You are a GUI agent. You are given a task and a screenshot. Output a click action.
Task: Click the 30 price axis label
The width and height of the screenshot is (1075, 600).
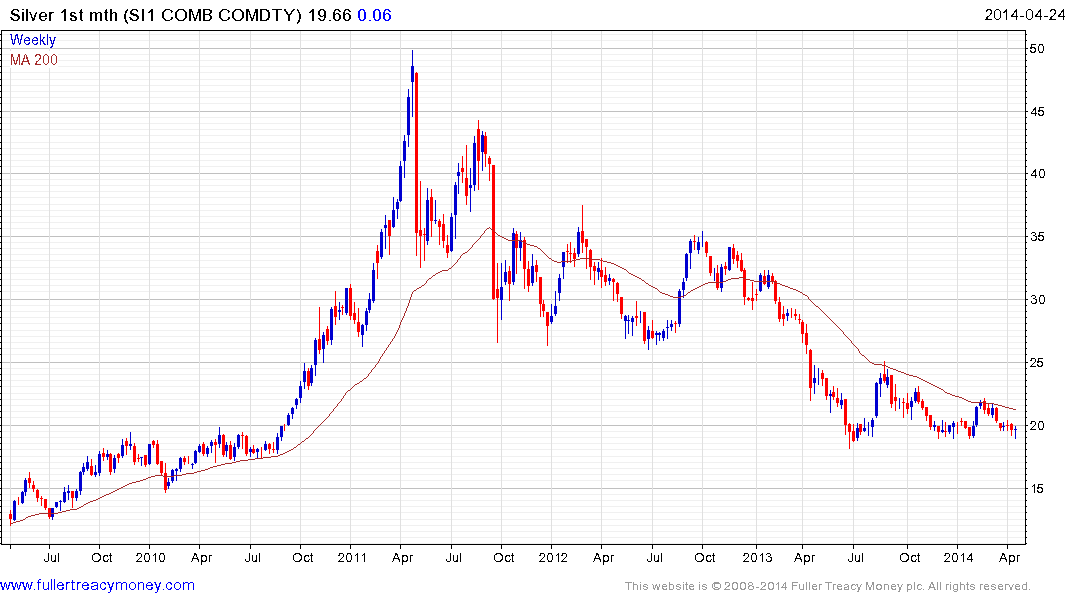coord(1037,300)
